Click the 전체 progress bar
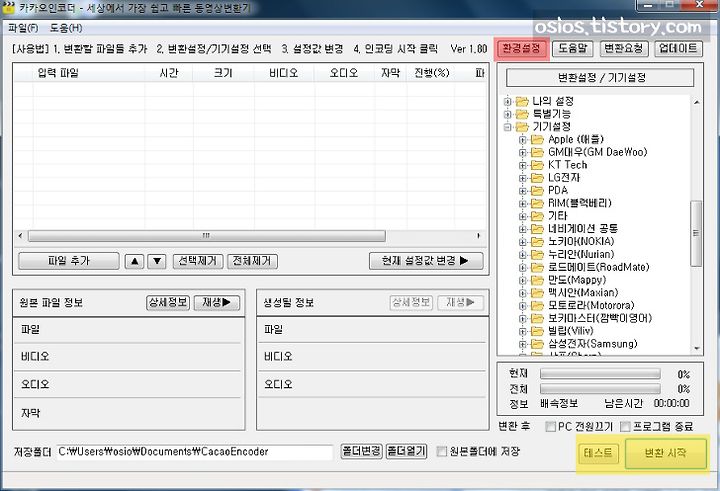 coord(600,389)
